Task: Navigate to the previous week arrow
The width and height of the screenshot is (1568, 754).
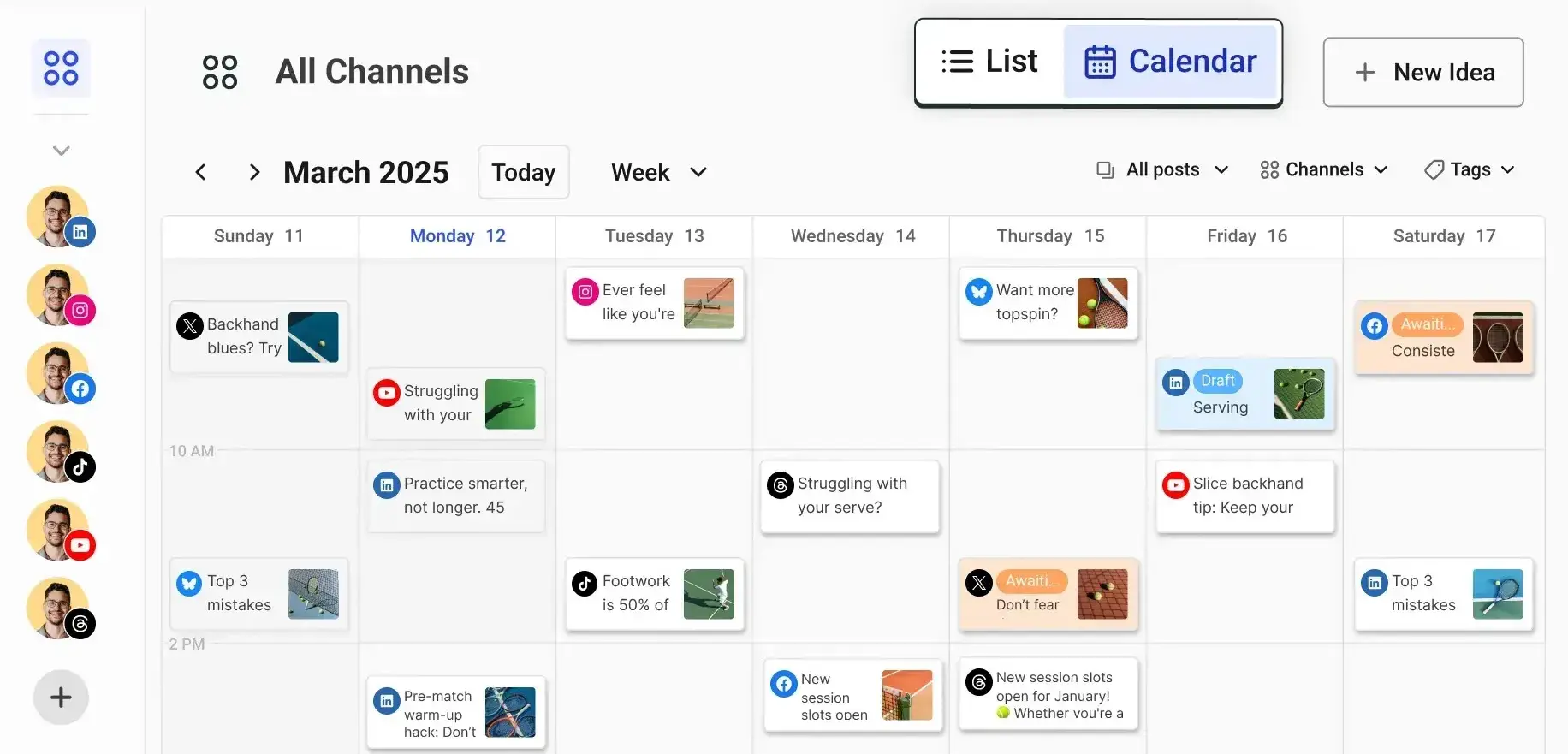Action: [x=200, y=172]
